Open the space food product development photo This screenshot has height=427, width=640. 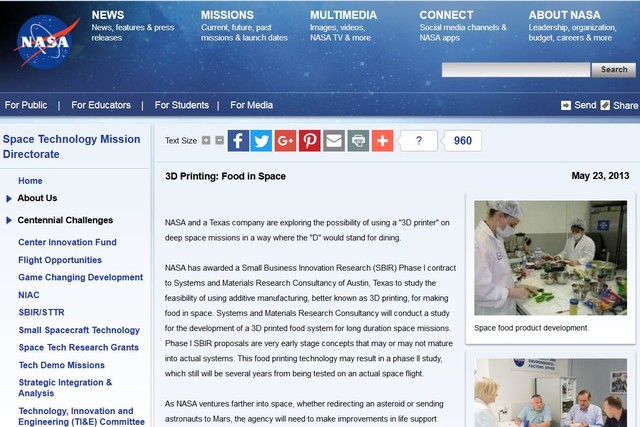[x=550, y=258]
